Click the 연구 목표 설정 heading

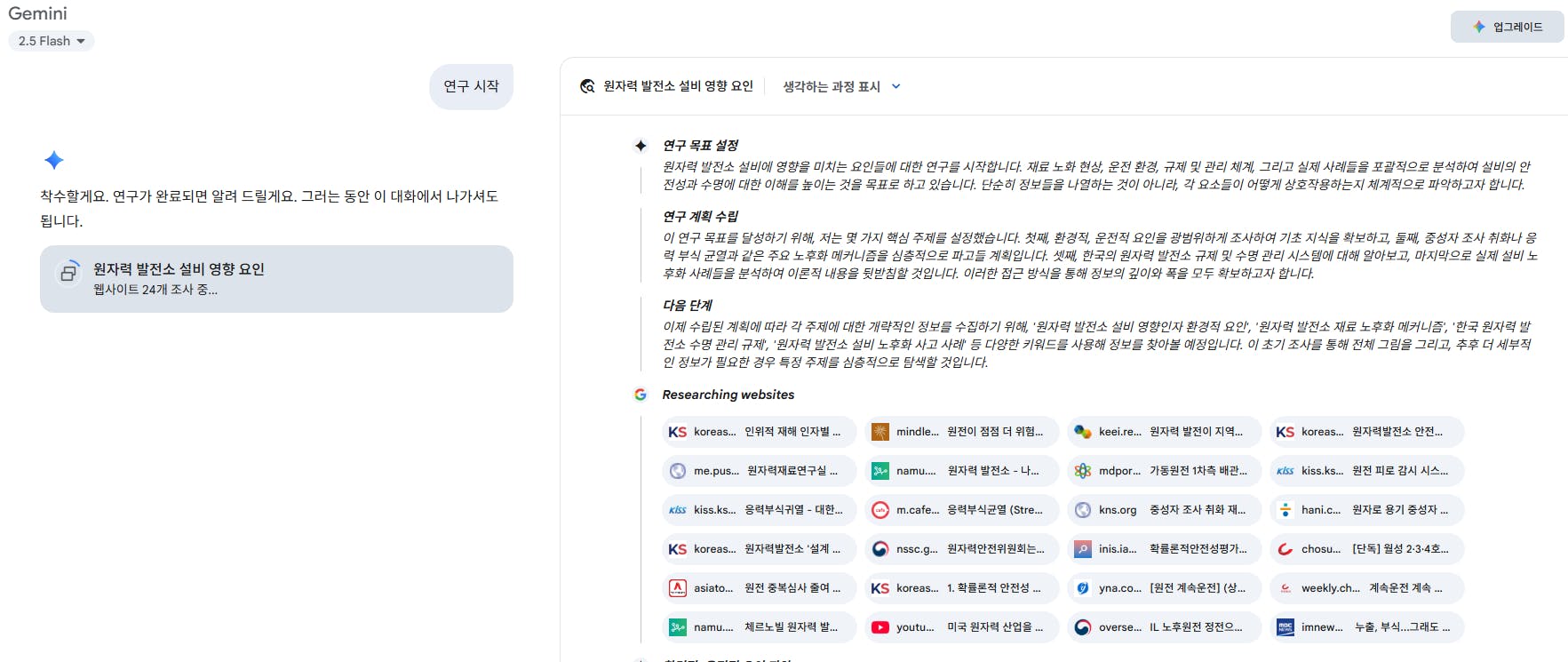coord(700,146)
